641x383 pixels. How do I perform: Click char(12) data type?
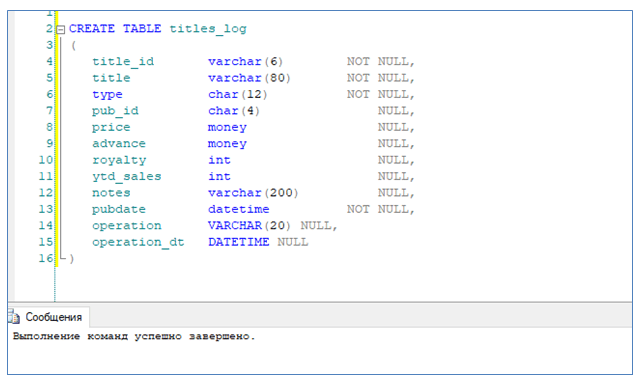pos(238,94)
